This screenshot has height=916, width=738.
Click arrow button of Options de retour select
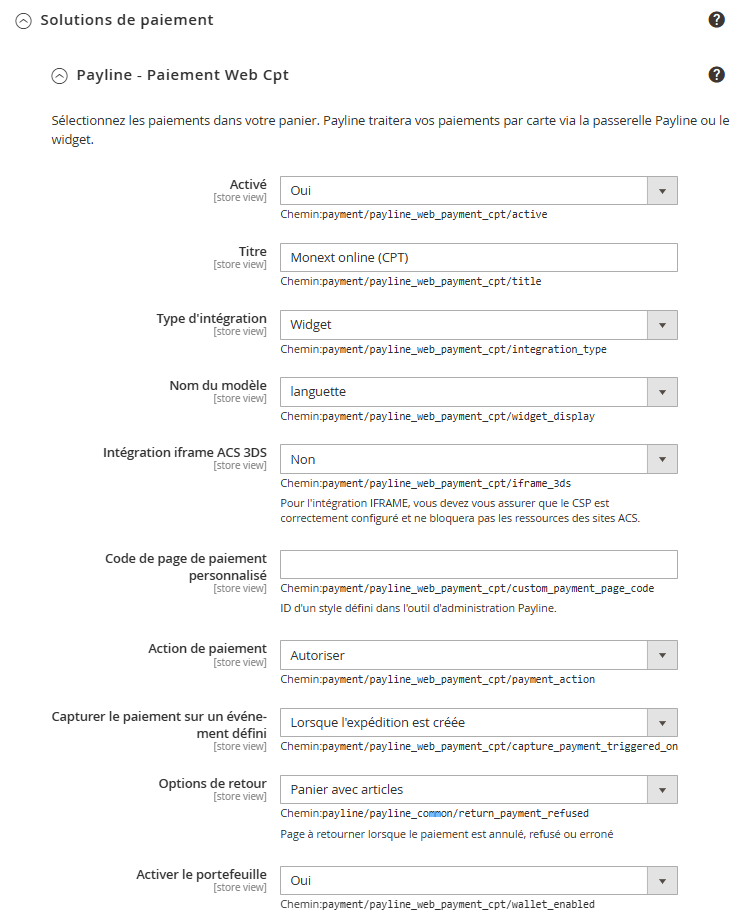coord(662,789)
